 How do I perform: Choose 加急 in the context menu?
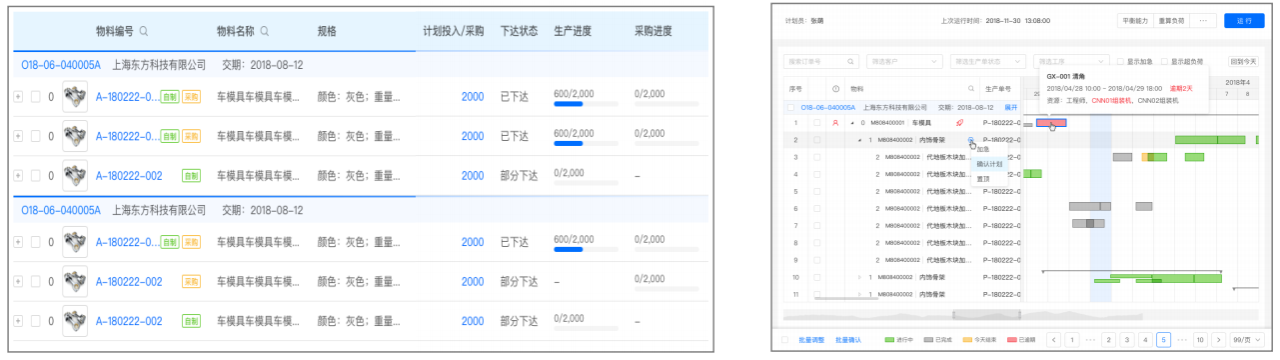click(983, 148)
